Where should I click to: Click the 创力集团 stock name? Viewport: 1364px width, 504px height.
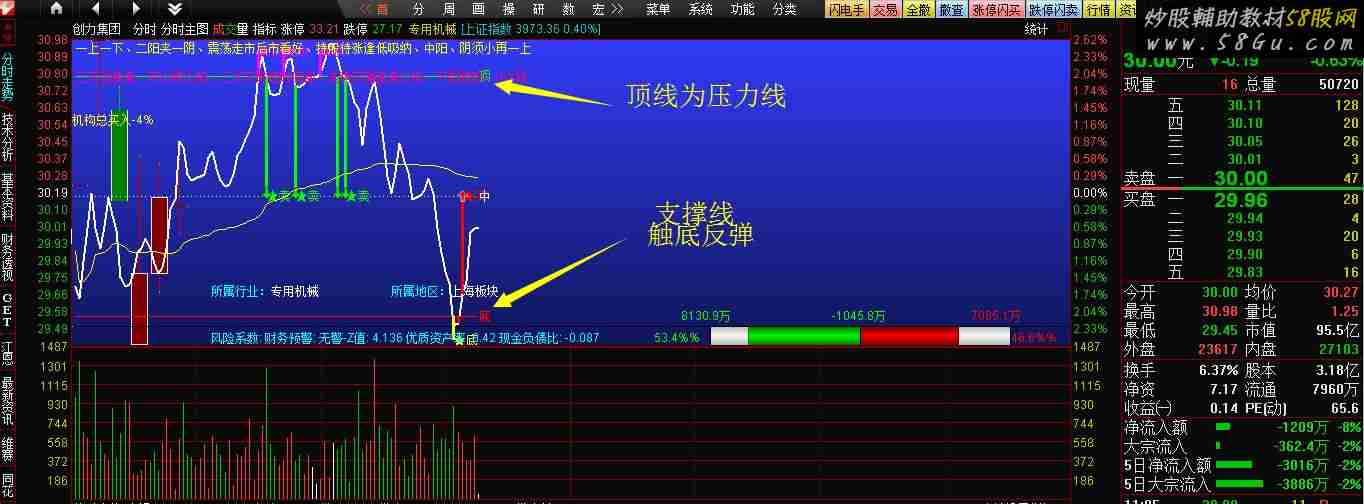coord(96,29)
